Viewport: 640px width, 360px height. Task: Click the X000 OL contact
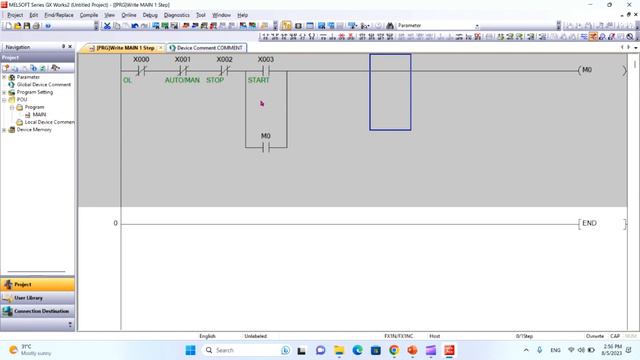pos(141,71)
